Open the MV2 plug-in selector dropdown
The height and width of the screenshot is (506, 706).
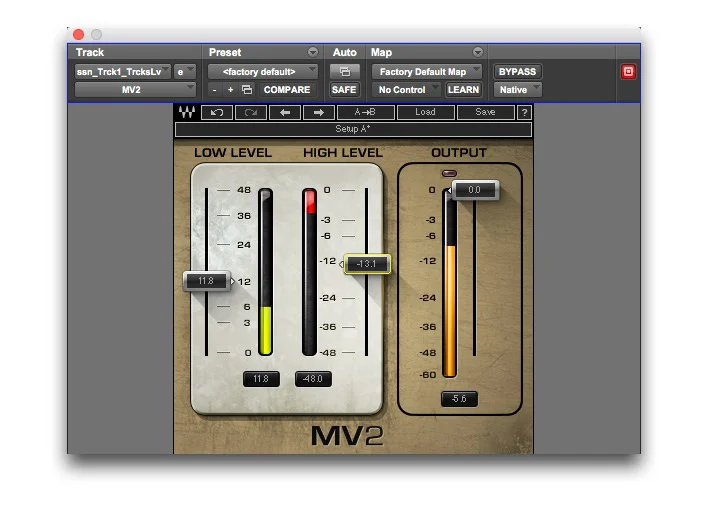tap(135, 90)
